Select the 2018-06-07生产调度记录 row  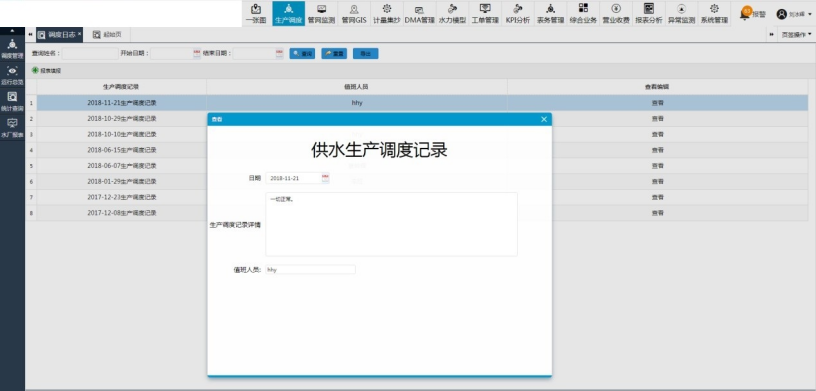click(x=122, y=166)
